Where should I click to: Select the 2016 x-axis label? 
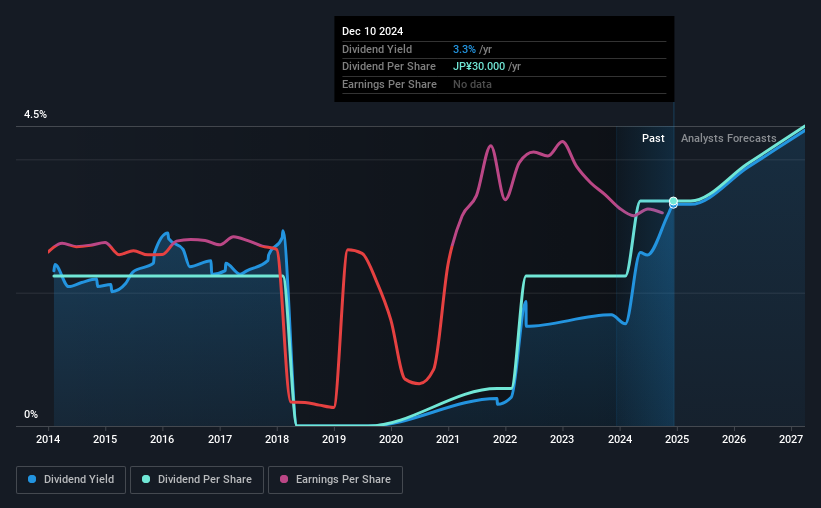point(162,439)
